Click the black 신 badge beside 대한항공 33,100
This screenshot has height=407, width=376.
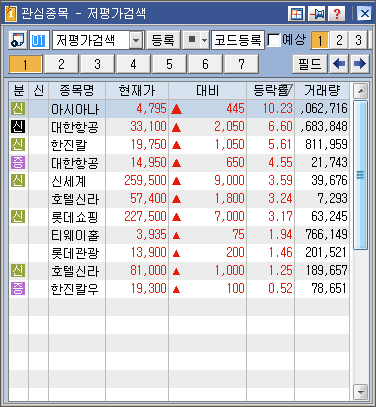(18, 126)
